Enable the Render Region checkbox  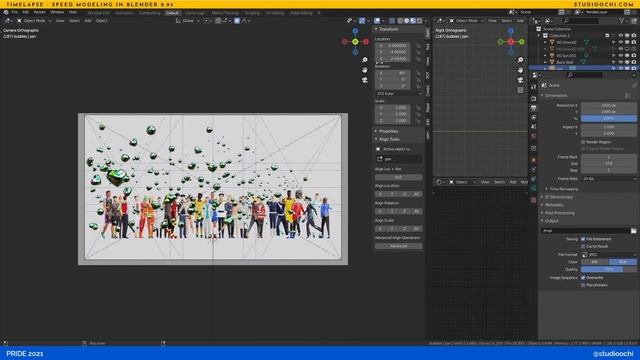[x=583, y=142]
